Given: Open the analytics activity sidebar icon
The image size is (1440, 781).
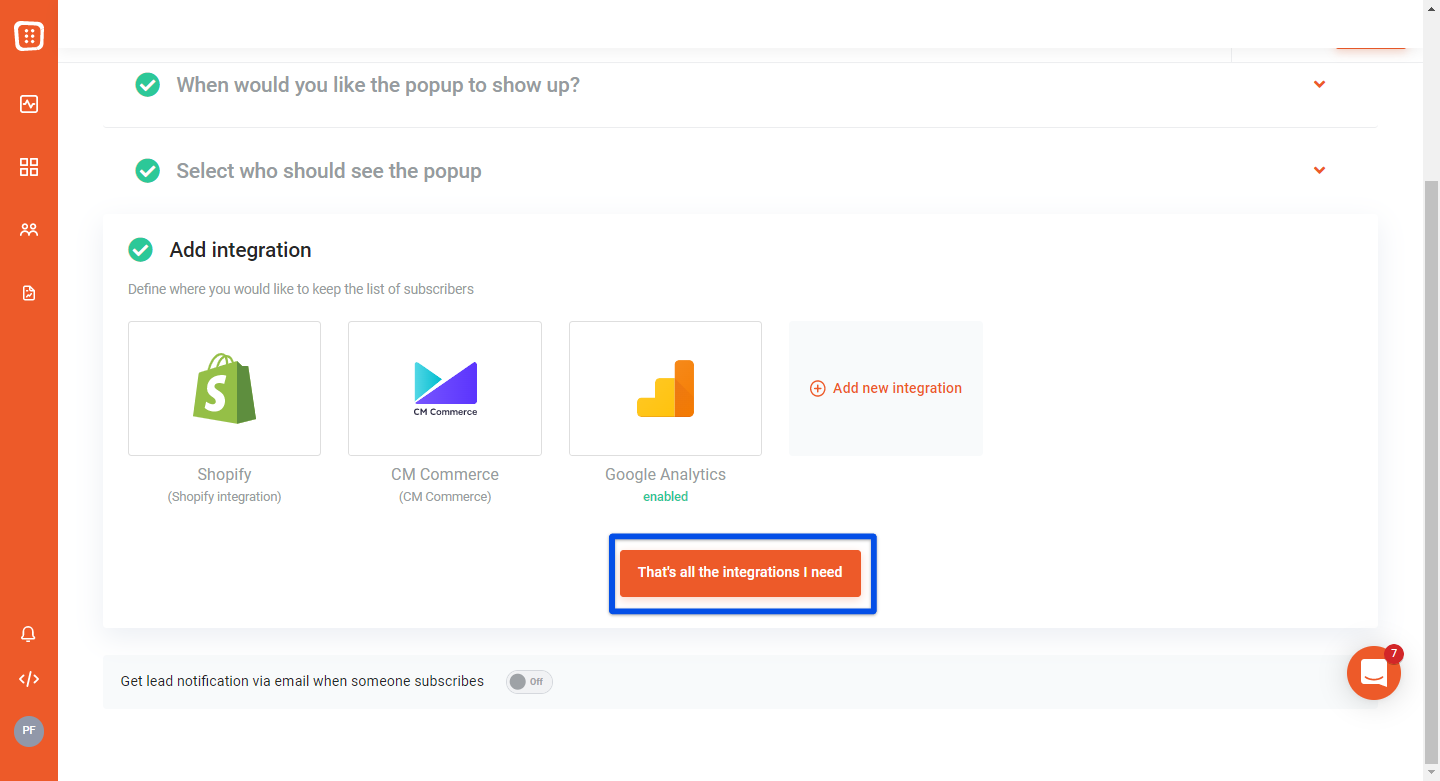Looking at the screenshot, I should click(x=29, y=104).
